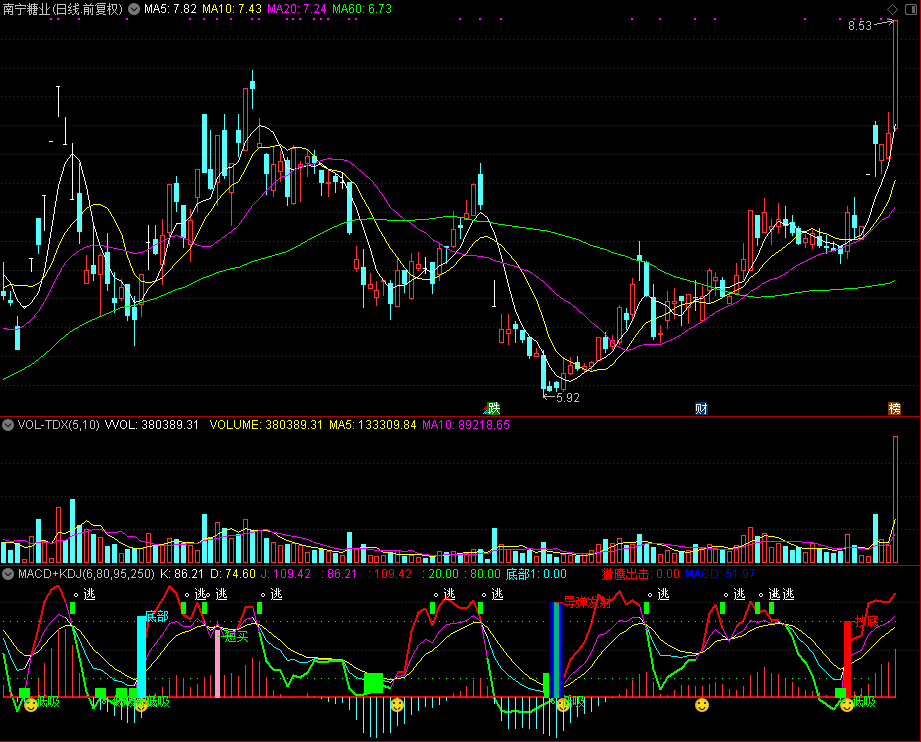Click the cyan 底部 signal bar
The image size is (921, 742).
141,656
